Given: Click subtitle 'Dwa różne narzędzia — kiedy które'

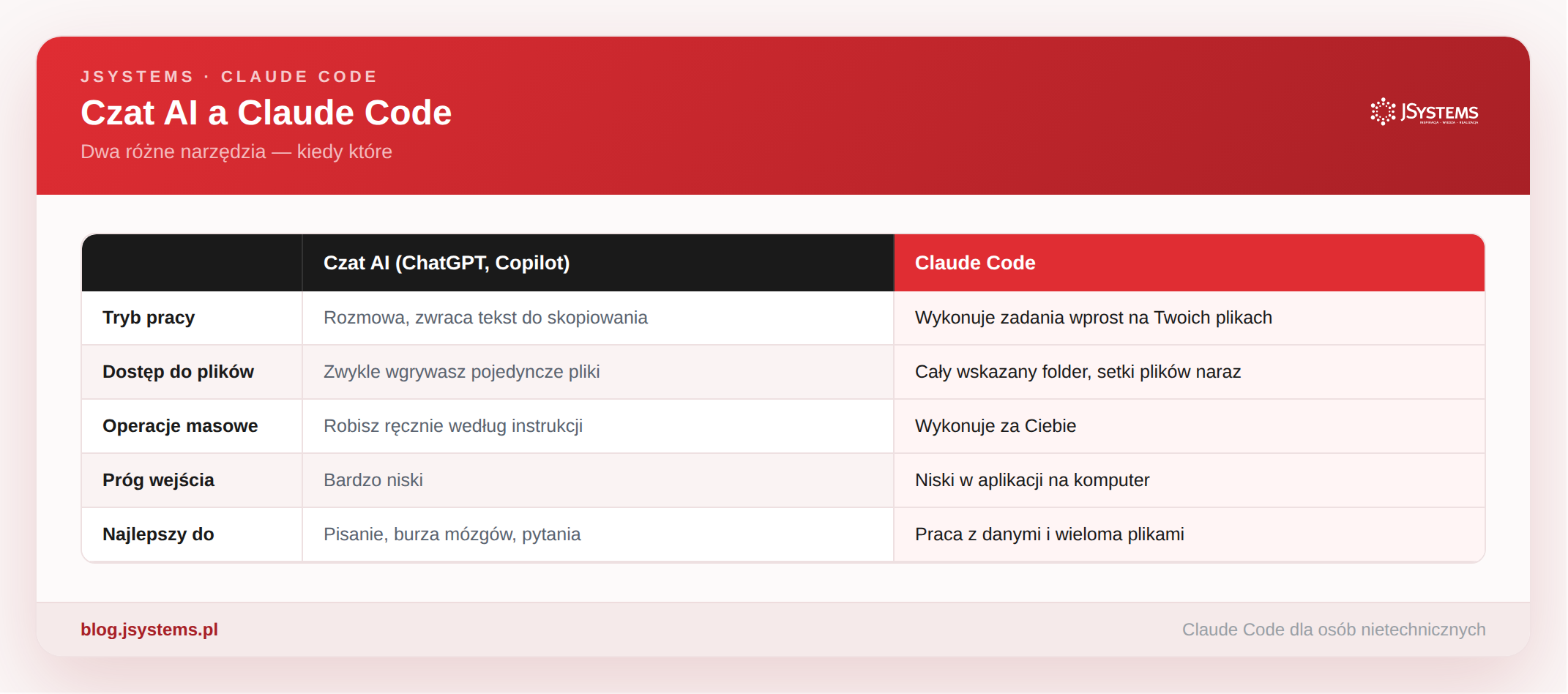Looking at the screenshot, I should click(x=236, y=152).
